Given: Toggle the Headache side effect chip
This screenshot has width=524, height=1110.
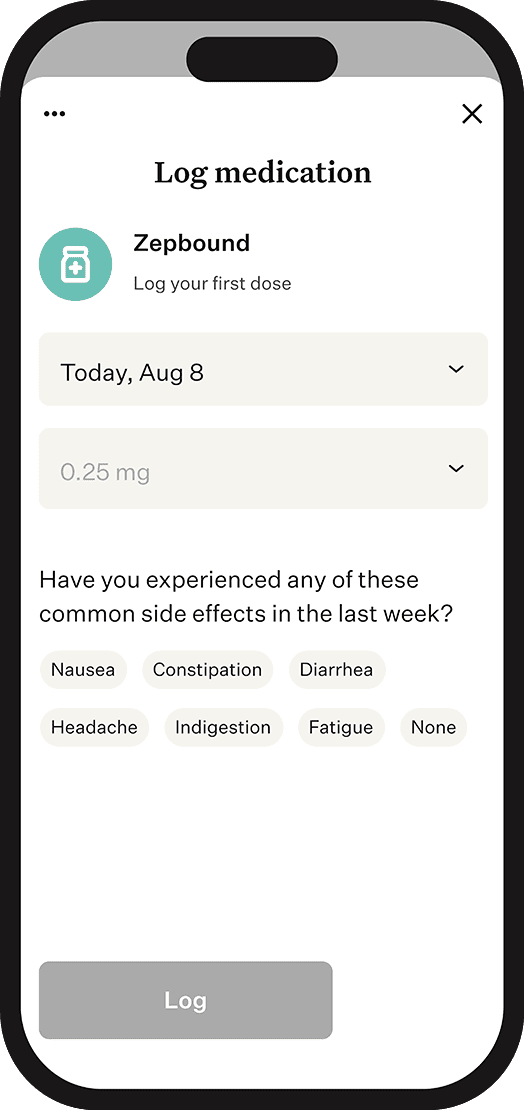Looking at the screenshot, I should (x=94, y=727).
